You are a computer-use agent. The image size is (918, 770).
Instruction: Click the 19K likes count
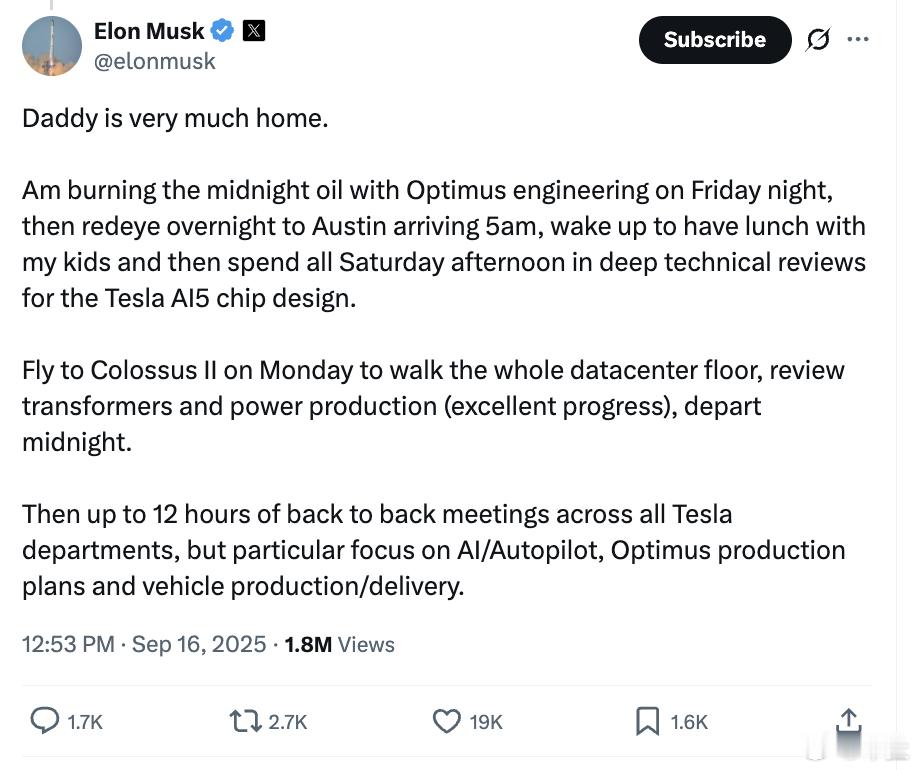486,722
